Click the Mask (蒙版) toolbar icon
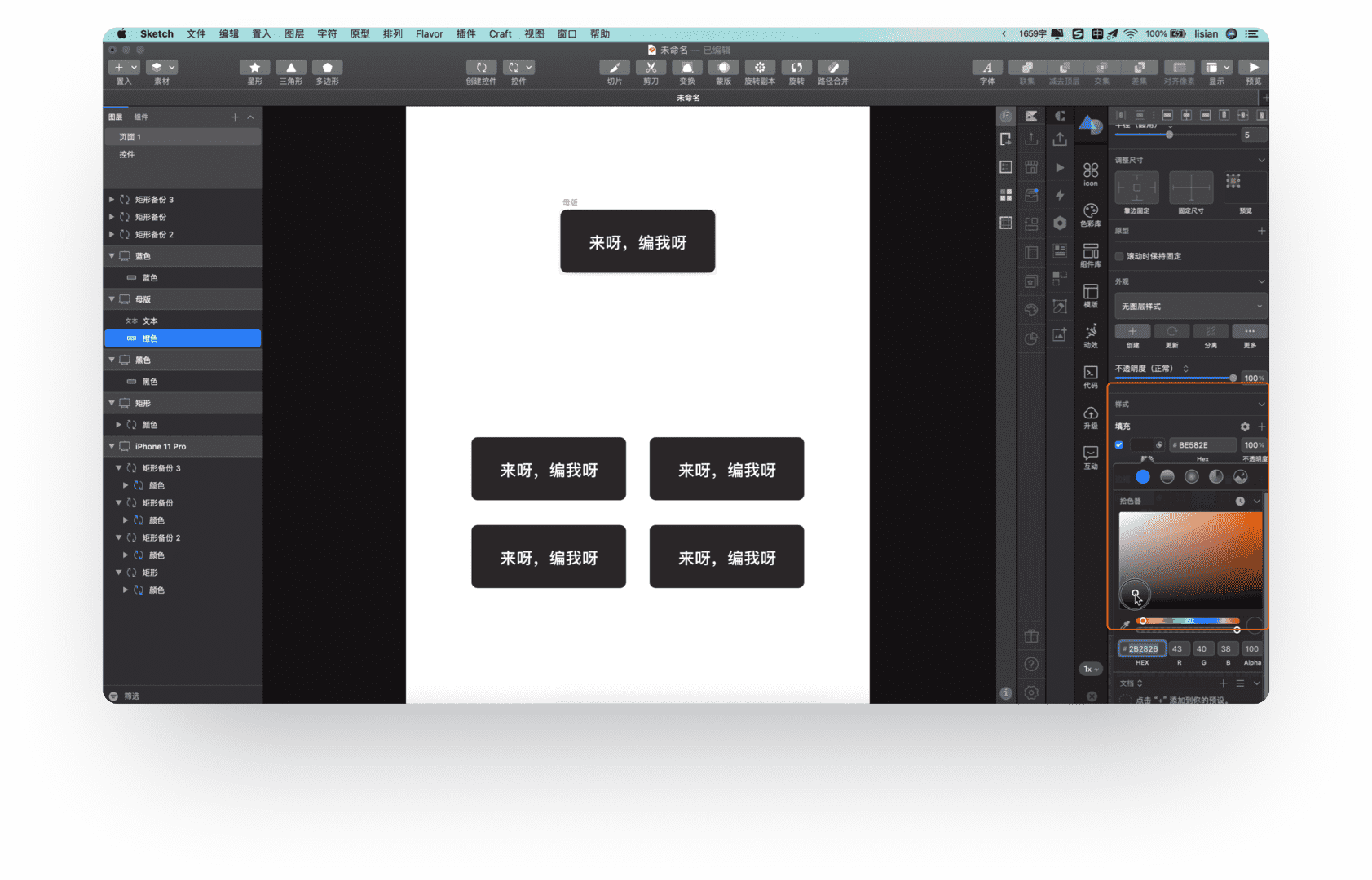Image resolution: width=1372 pixels, height=880 pixels. 723,68
